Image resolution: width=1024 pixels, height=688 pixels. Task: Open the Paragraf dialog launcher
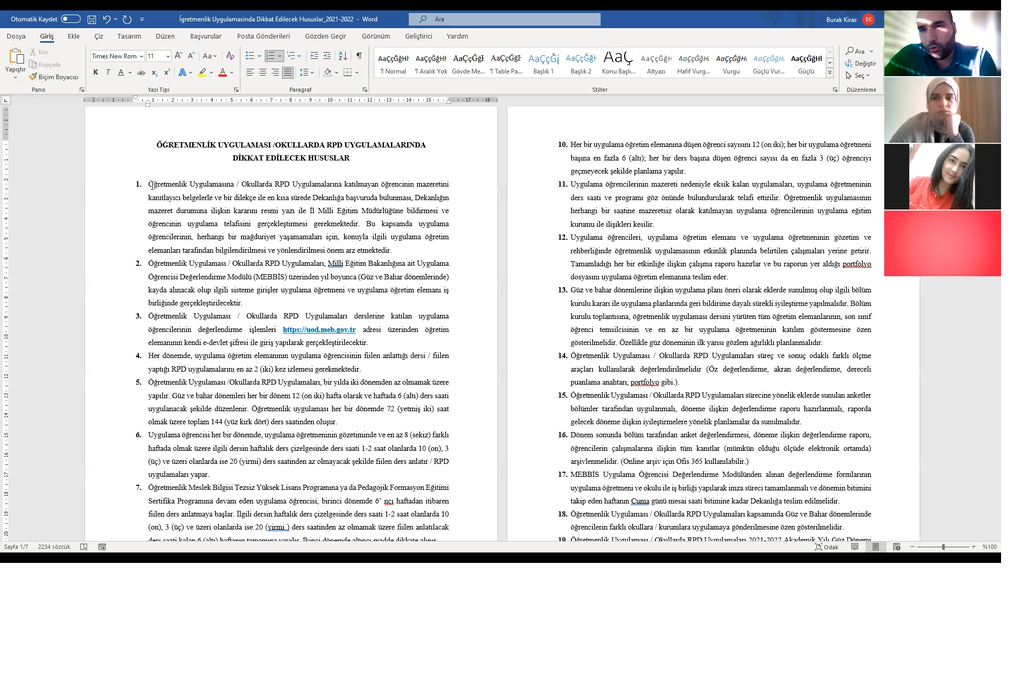pos(364,89)
